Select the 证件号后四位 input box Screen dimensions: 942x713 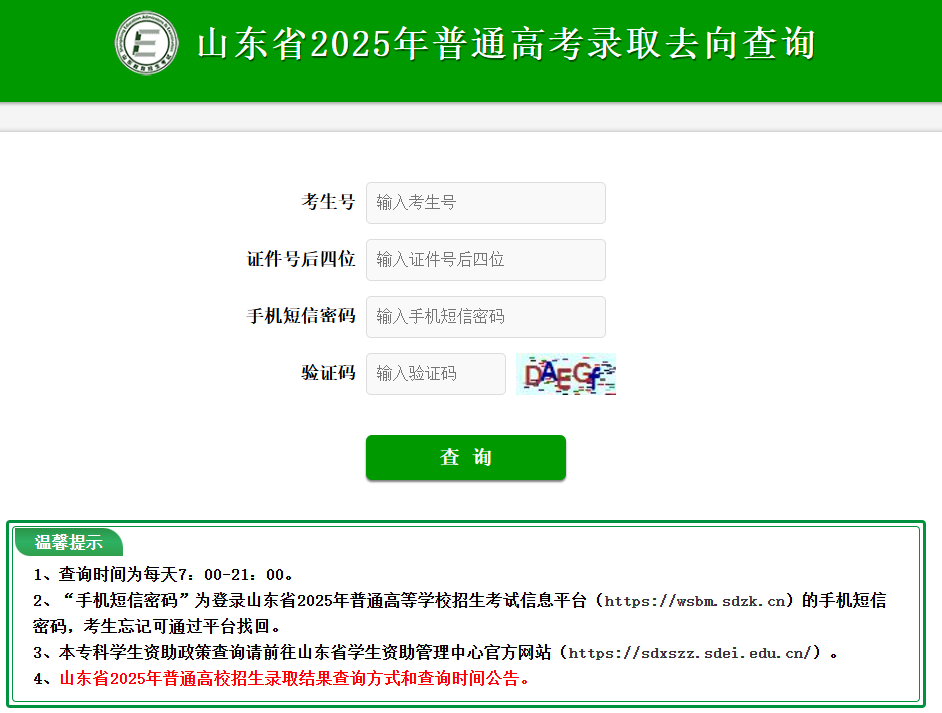tap(485, 260)
